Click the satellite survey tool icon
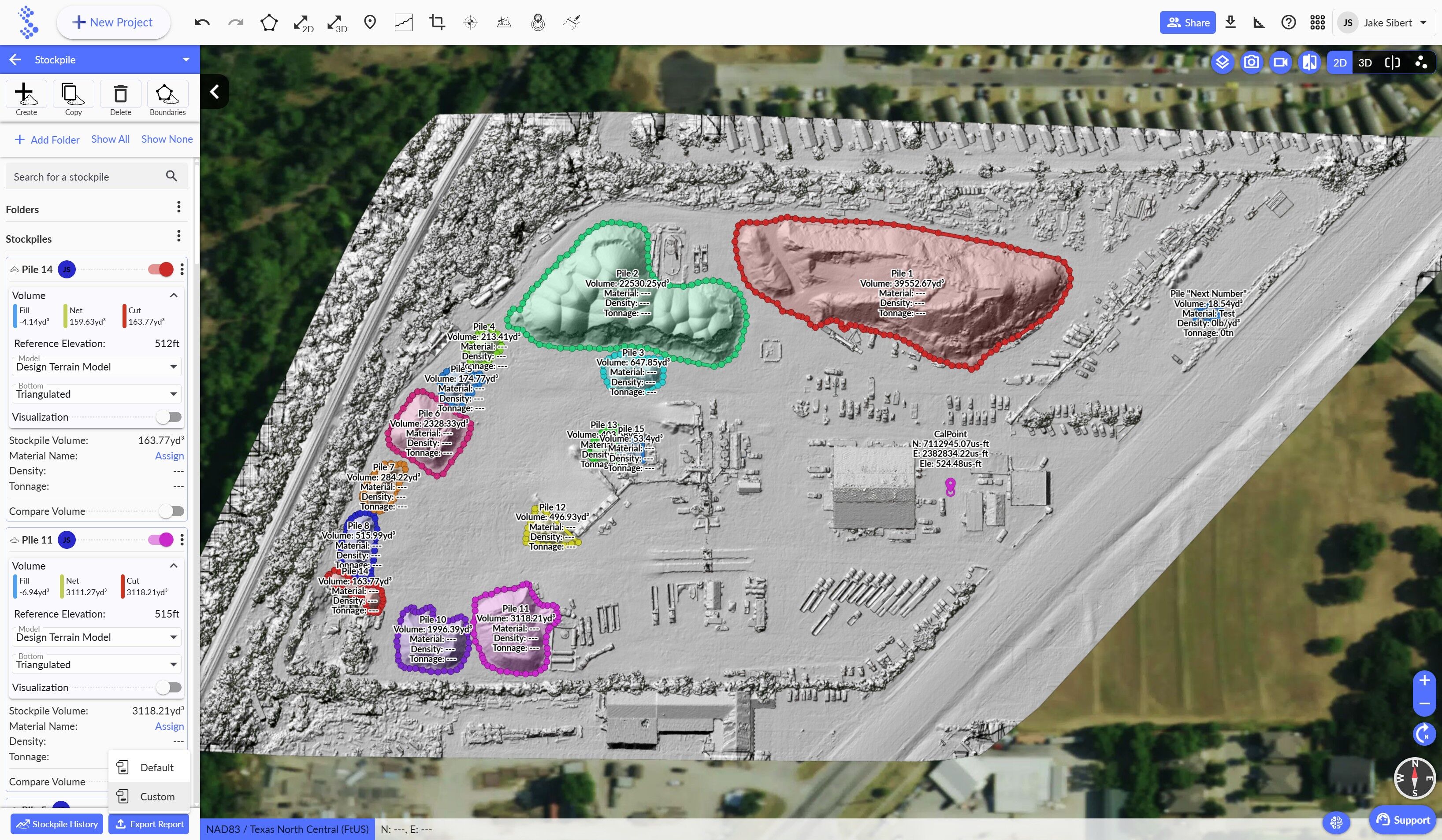 pos(572,22)
